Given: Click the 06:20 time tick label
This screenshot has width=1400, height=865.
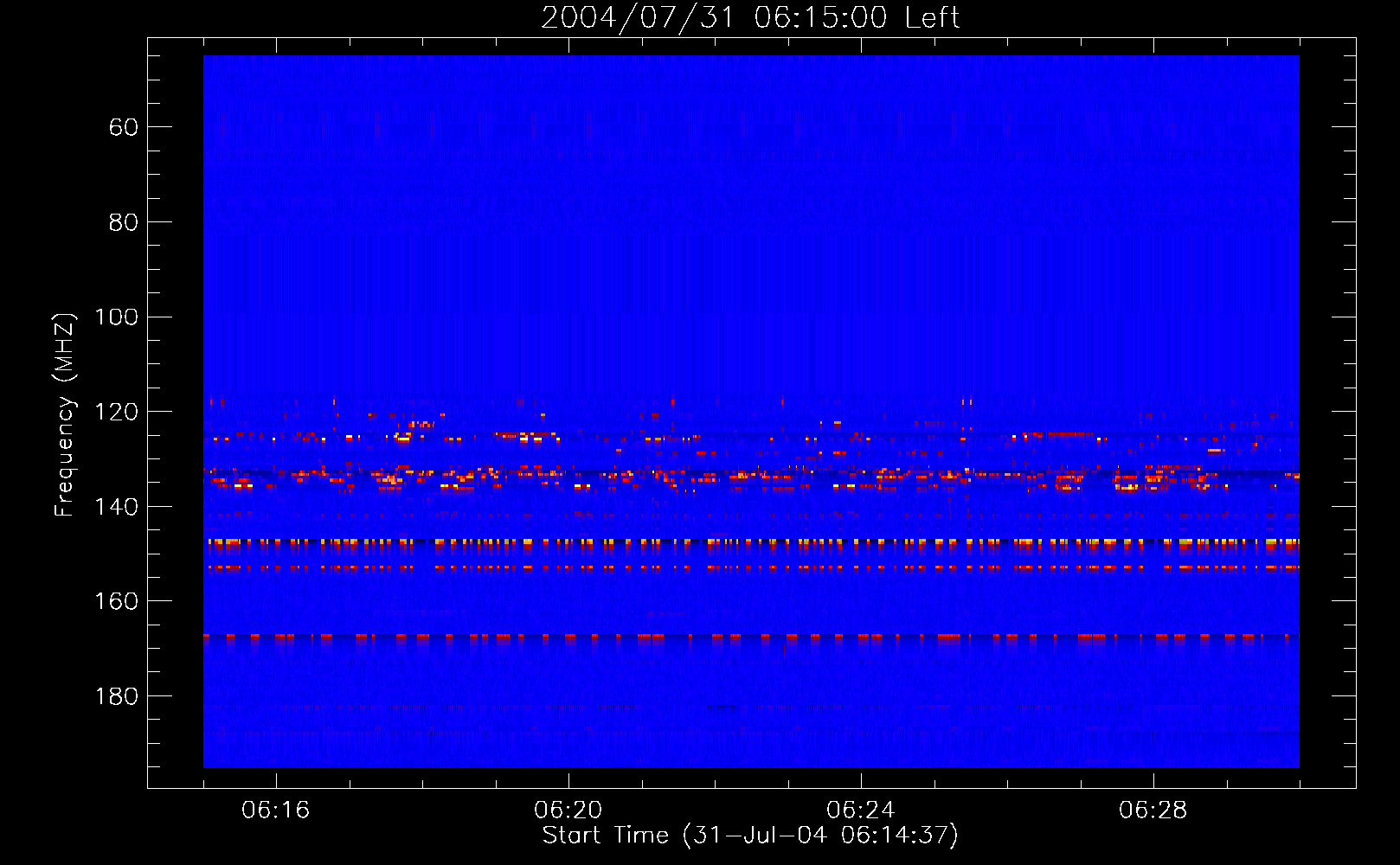Looking at the screenshot, I should pyautogui.click(x=568, y=811).
